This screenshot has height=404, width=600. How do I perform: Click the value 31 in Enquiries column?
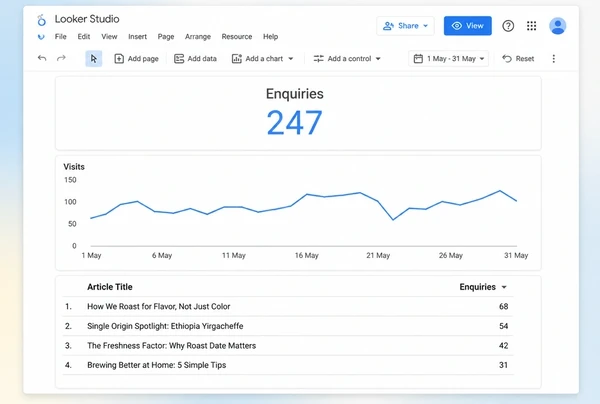(503, 365)
